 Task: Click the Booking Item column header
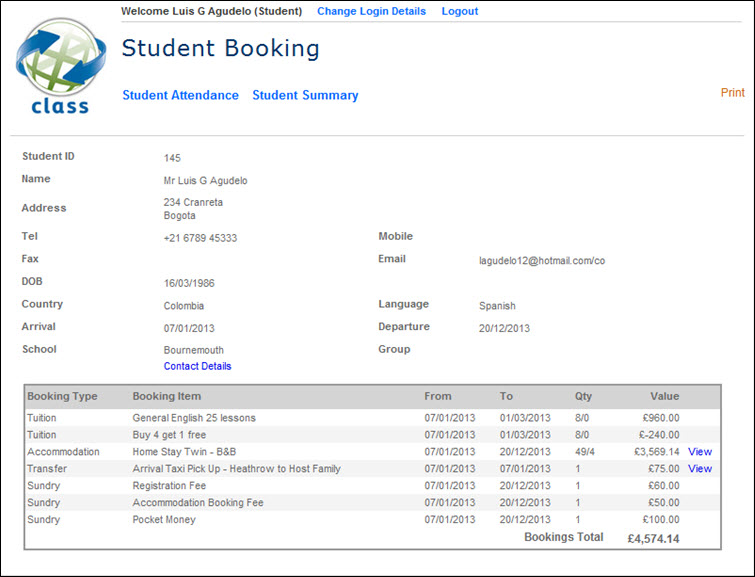pos(167,396)
